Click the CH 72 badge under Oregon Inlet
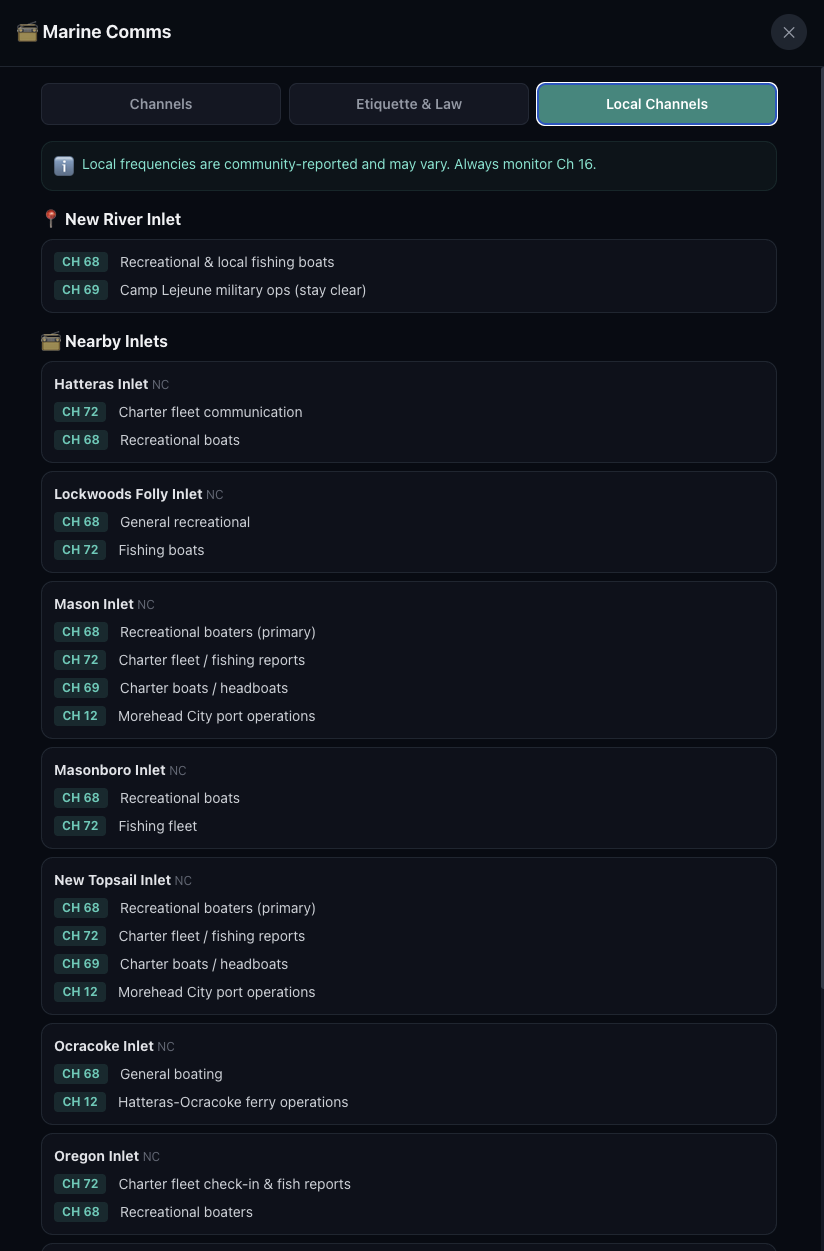This screenshot has height=1251, width=824. (80, 1183)
